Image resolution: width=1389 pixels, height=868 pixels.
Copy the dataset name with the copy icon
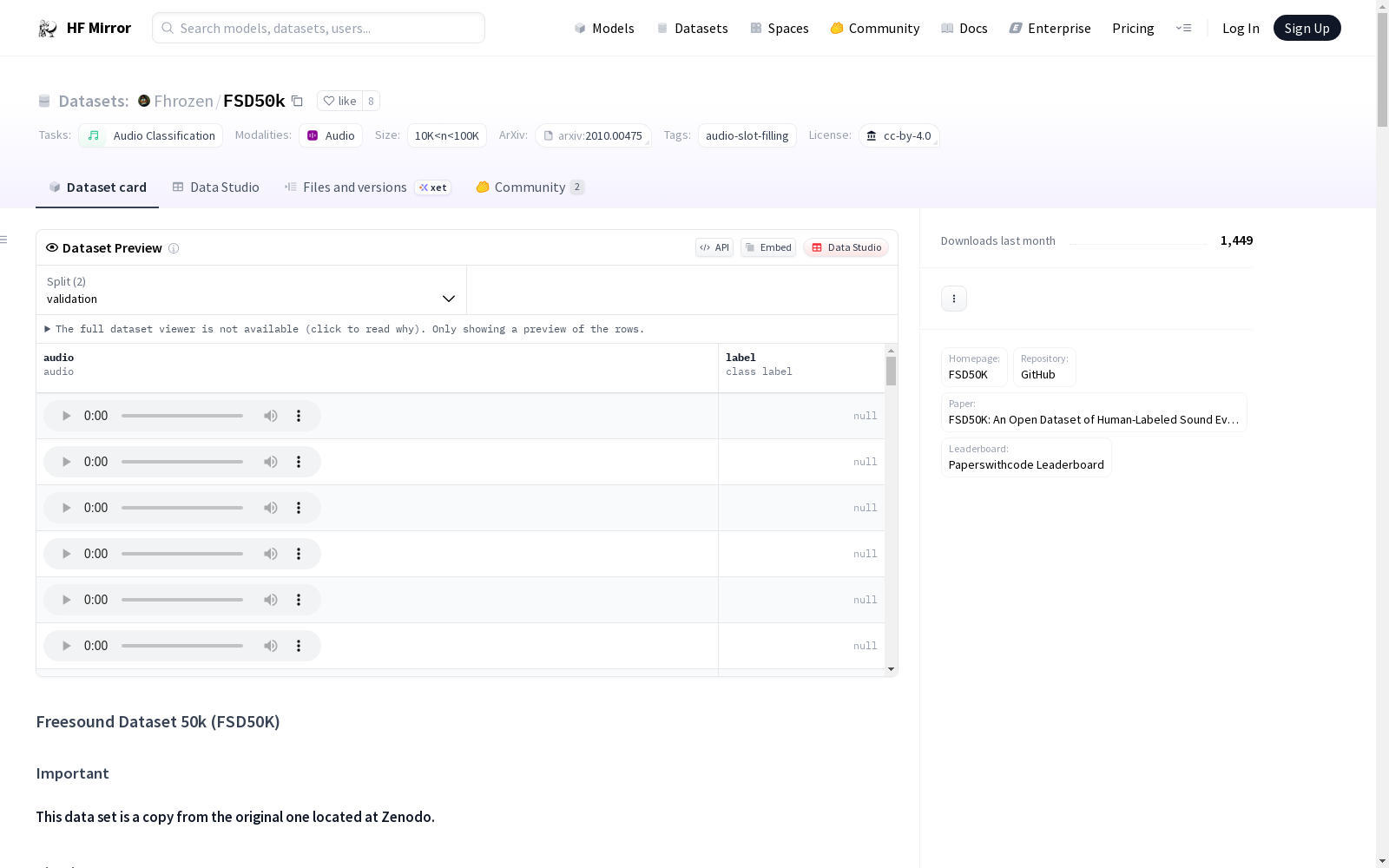[297, 101]
